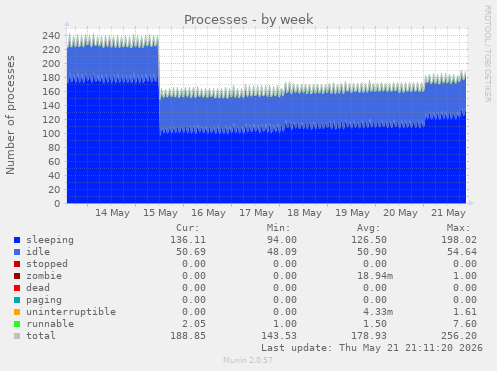Click sleeping average value 126.50
This screenshot has height=371, width=497.
369,240
